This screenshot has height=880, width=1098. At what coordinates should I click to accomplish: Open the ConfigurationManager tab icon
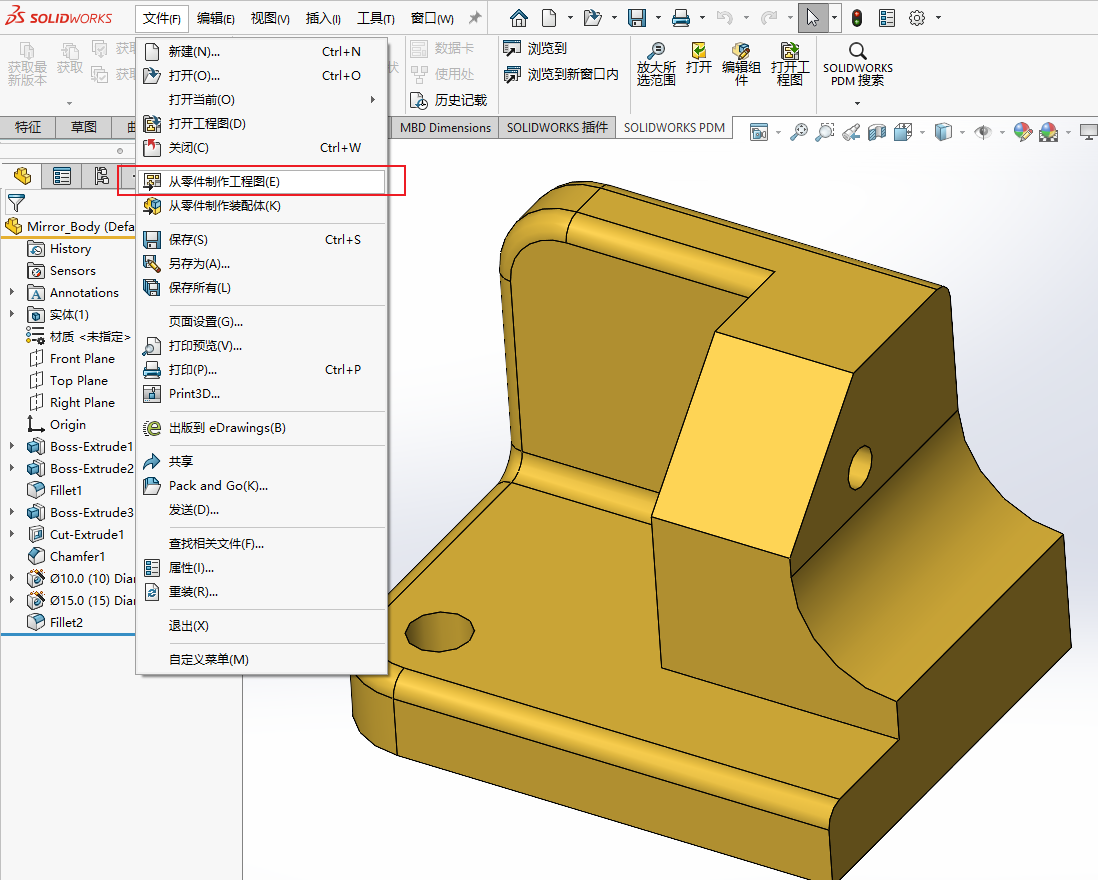tap(101, 177)
